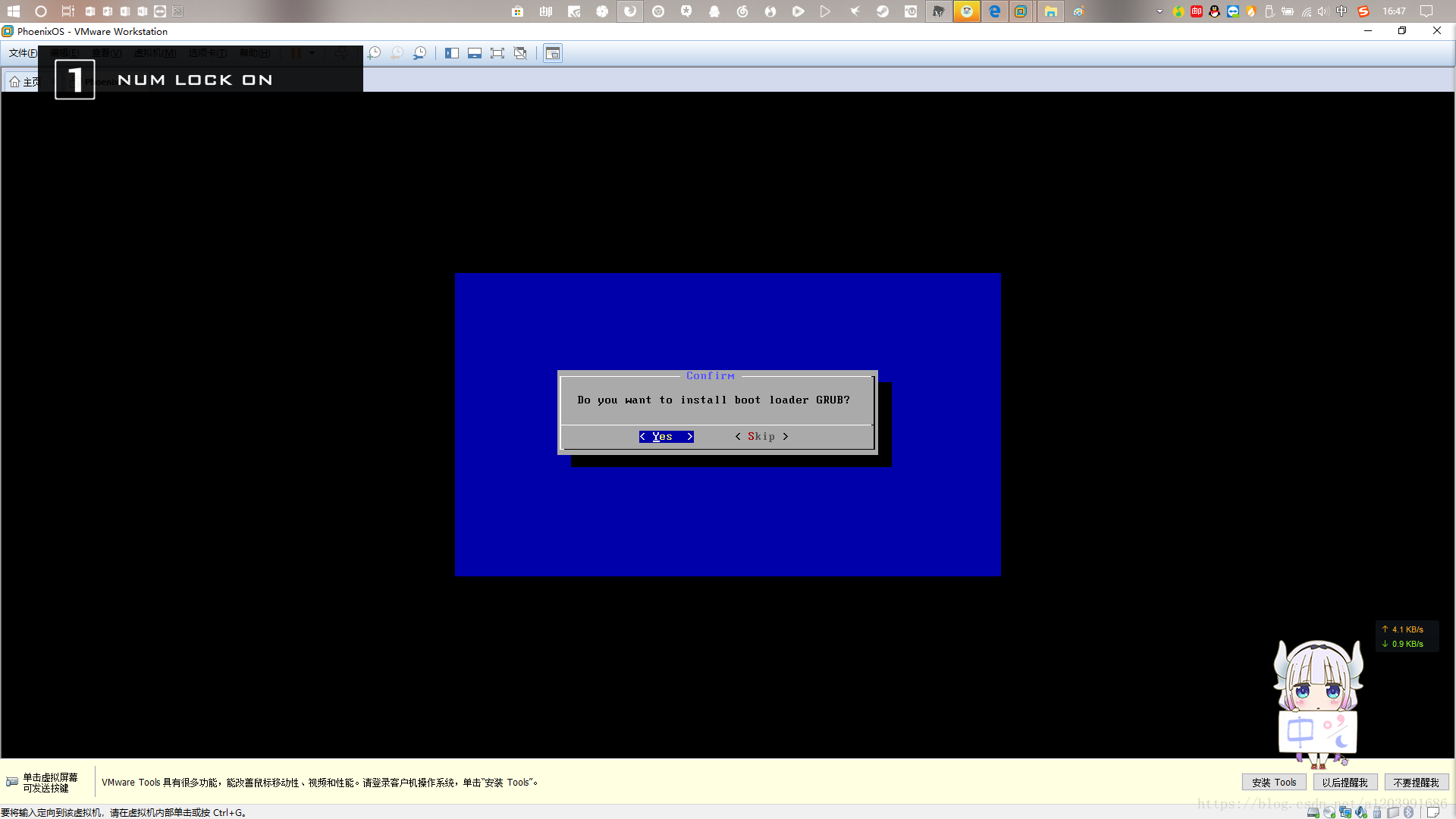Click the network adapter status icon
This screenshot has width=1456, height=819.
tap(1345, 812)
